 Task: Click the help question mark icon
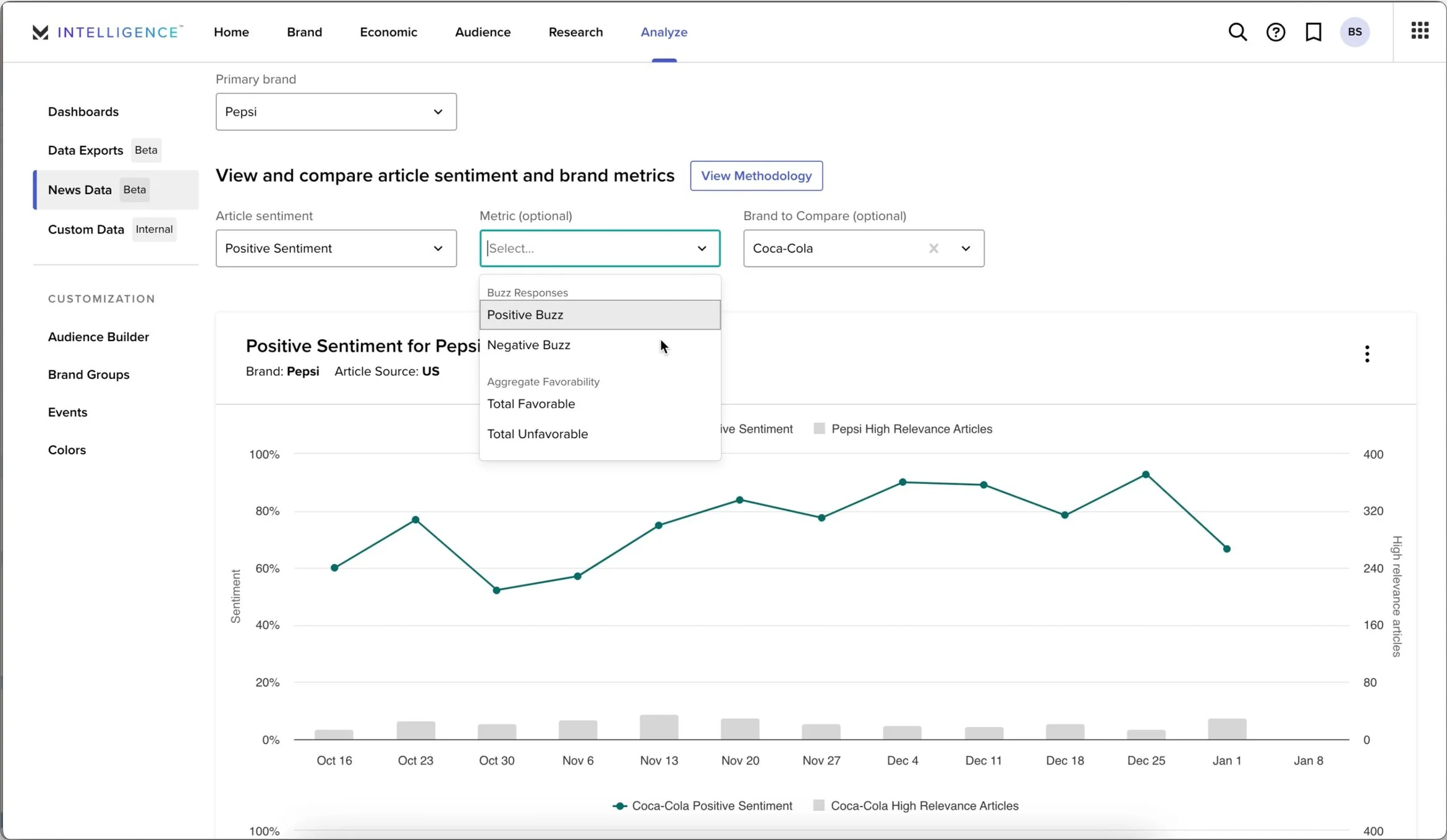click(1275, 32)
